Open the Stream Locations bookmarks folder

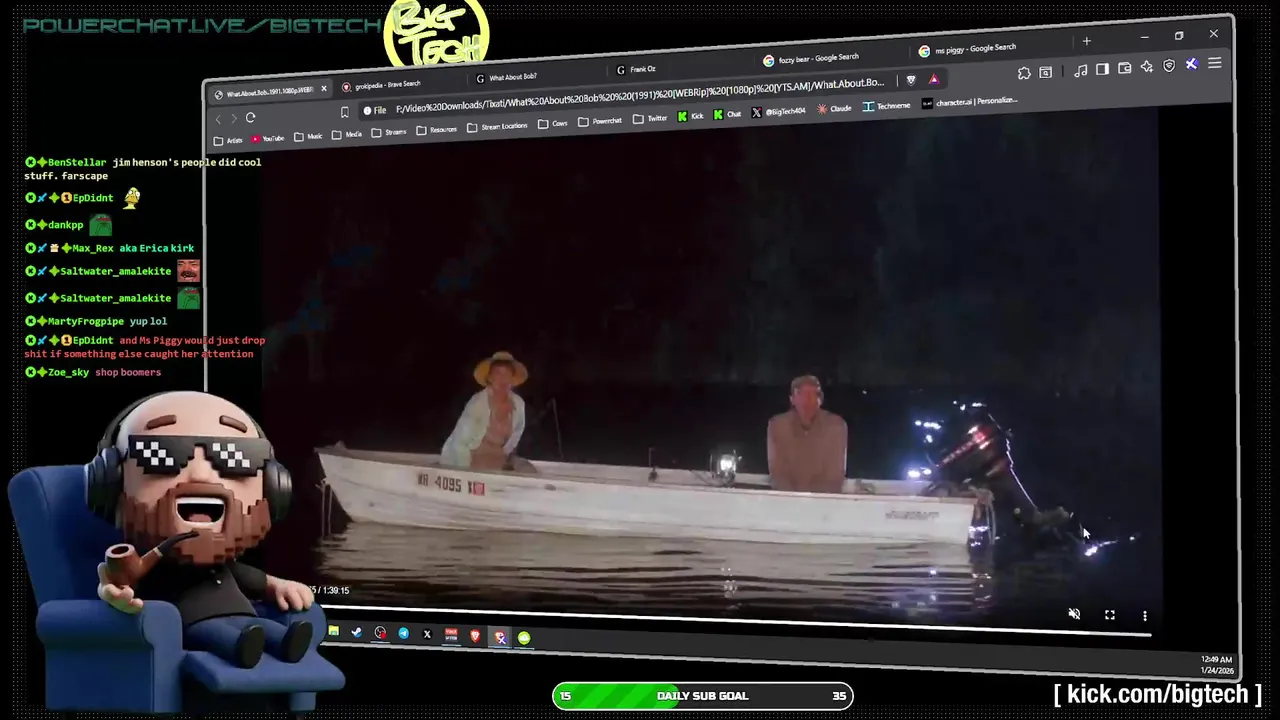498,126
